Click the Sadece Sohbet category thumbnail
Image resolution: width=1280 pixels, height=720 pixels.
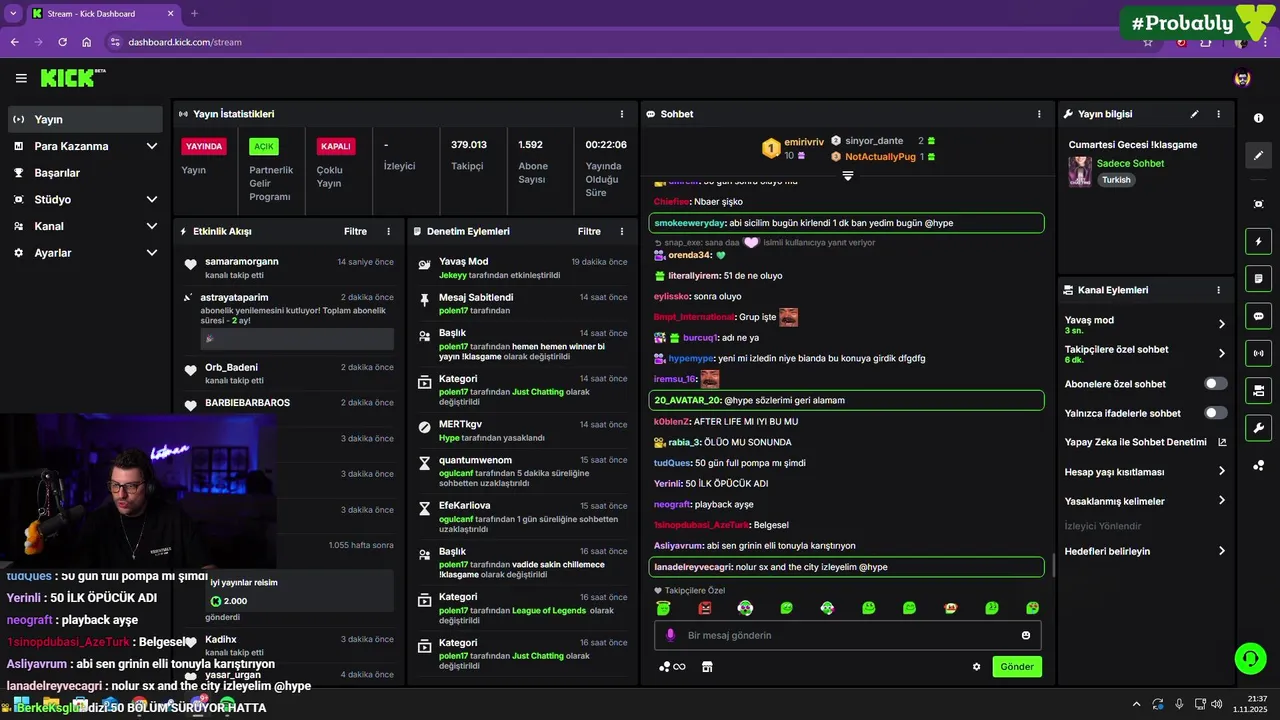coord(1080,171)
